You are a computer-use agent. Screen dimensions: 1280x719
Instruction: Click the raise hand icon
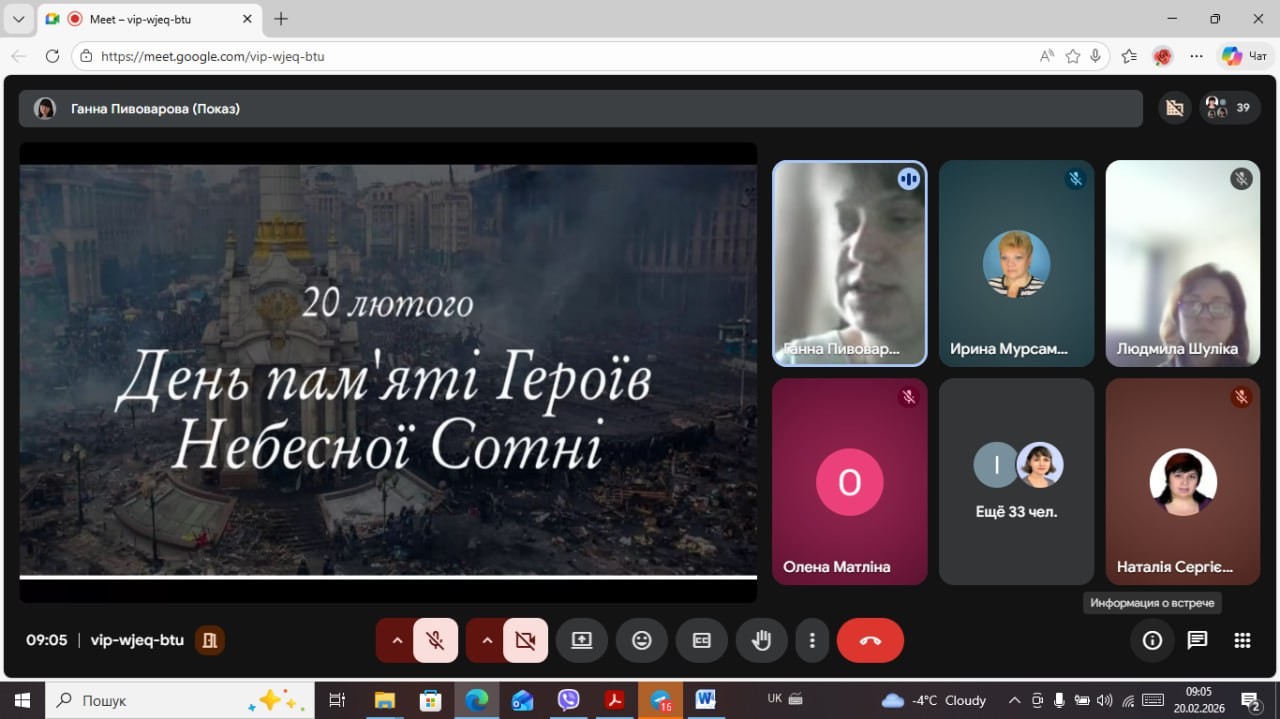(761, 641)
